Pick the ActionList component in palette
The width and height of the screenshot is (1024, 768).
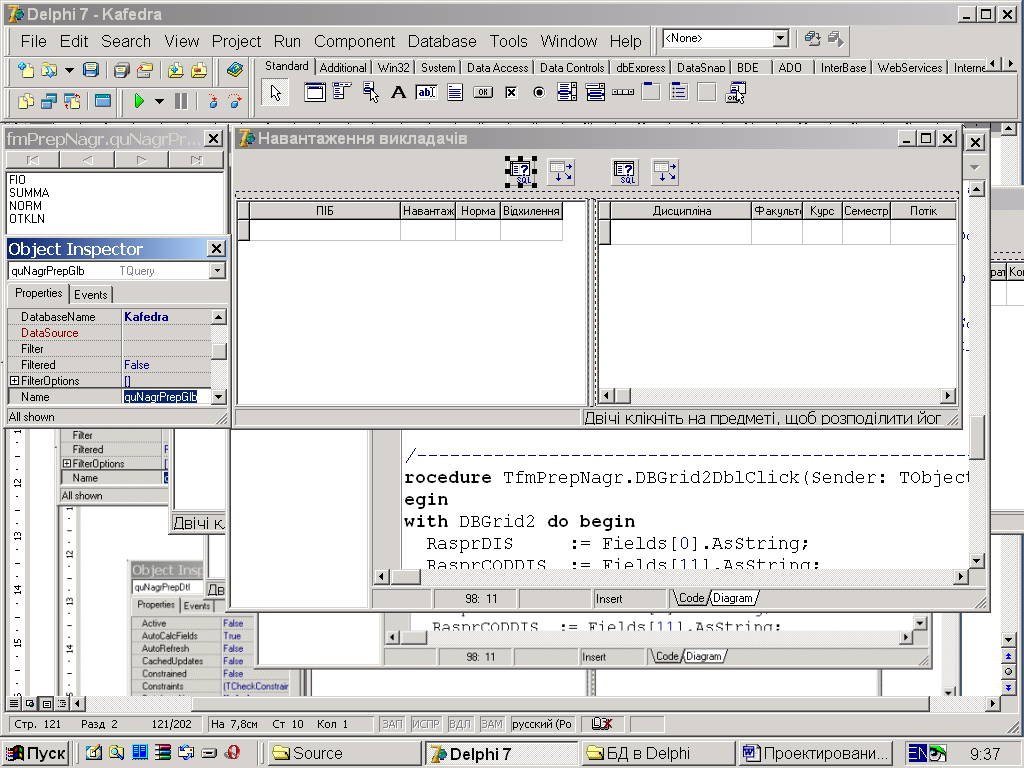736,92
